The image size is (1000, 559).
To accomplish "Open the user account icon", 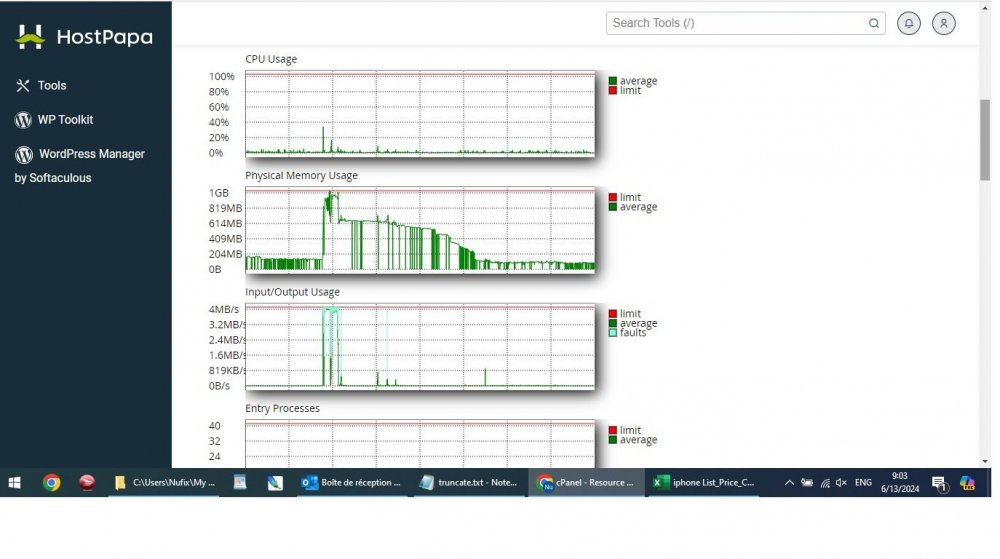I will (943, 24).
